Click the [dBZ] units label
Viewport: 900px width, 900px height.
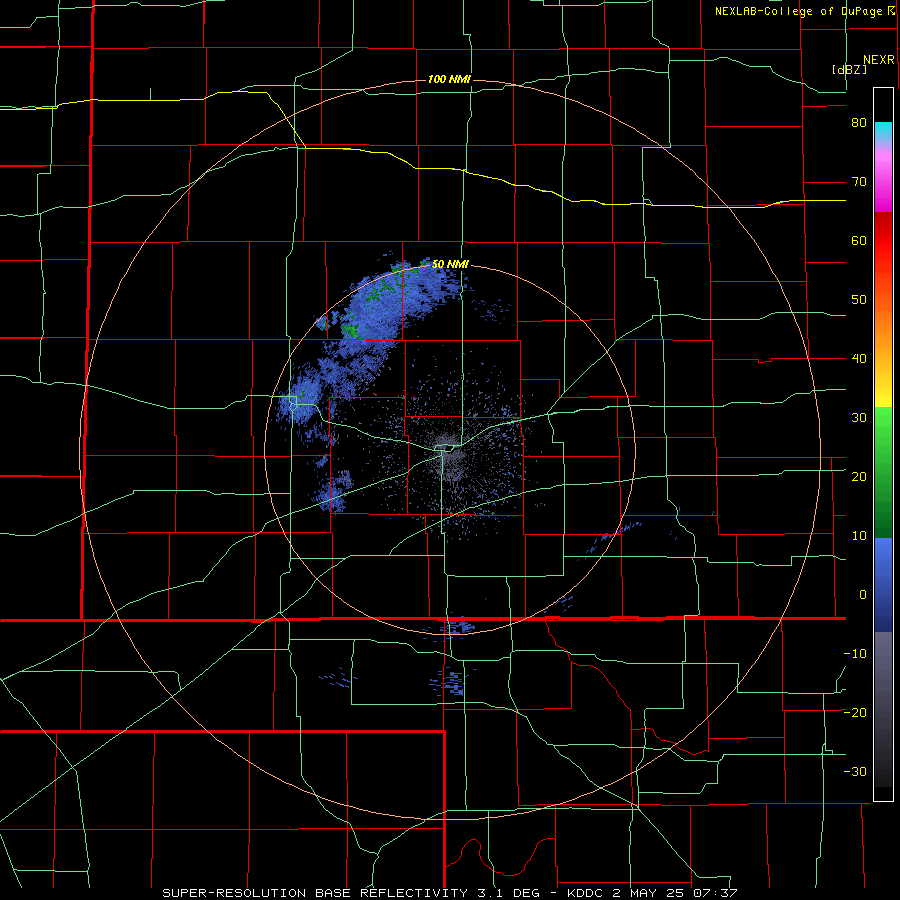(849, 69)
